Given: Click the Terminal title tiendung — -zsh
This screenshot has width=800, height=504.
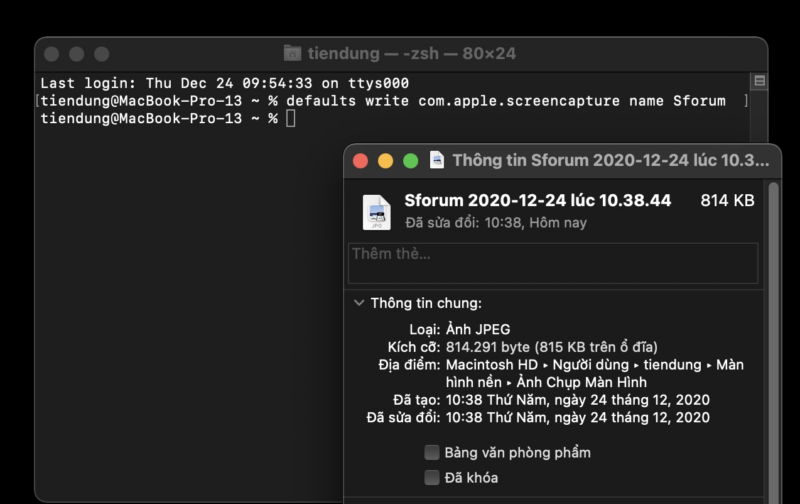Looking at the screenshot, I should point(412,53).
